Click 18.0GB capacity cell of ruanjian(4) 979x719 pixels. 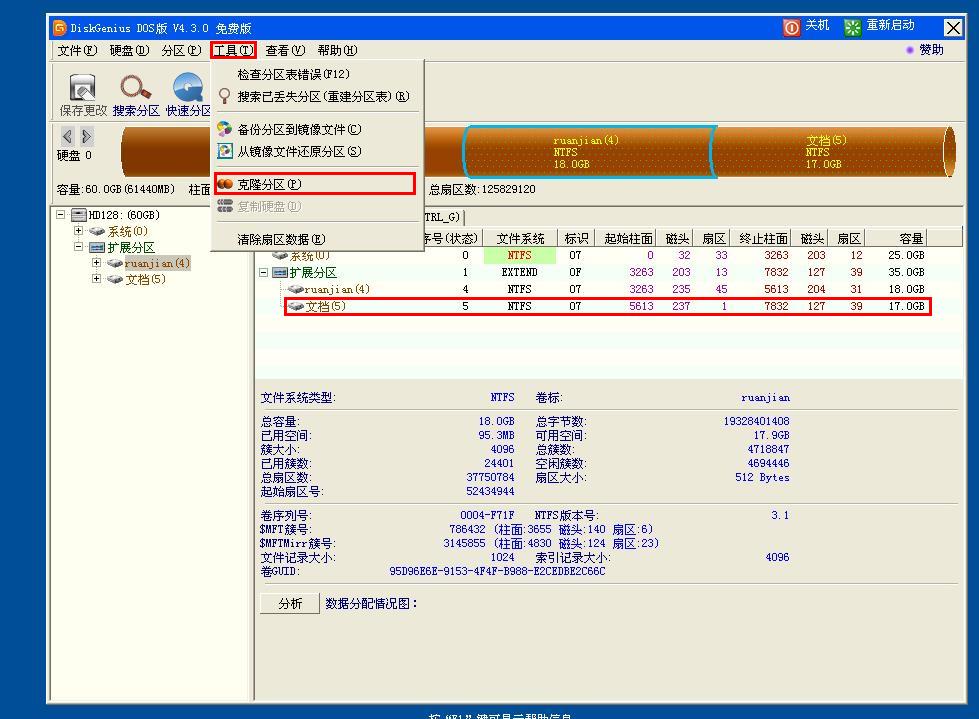[x=906, y=290]
